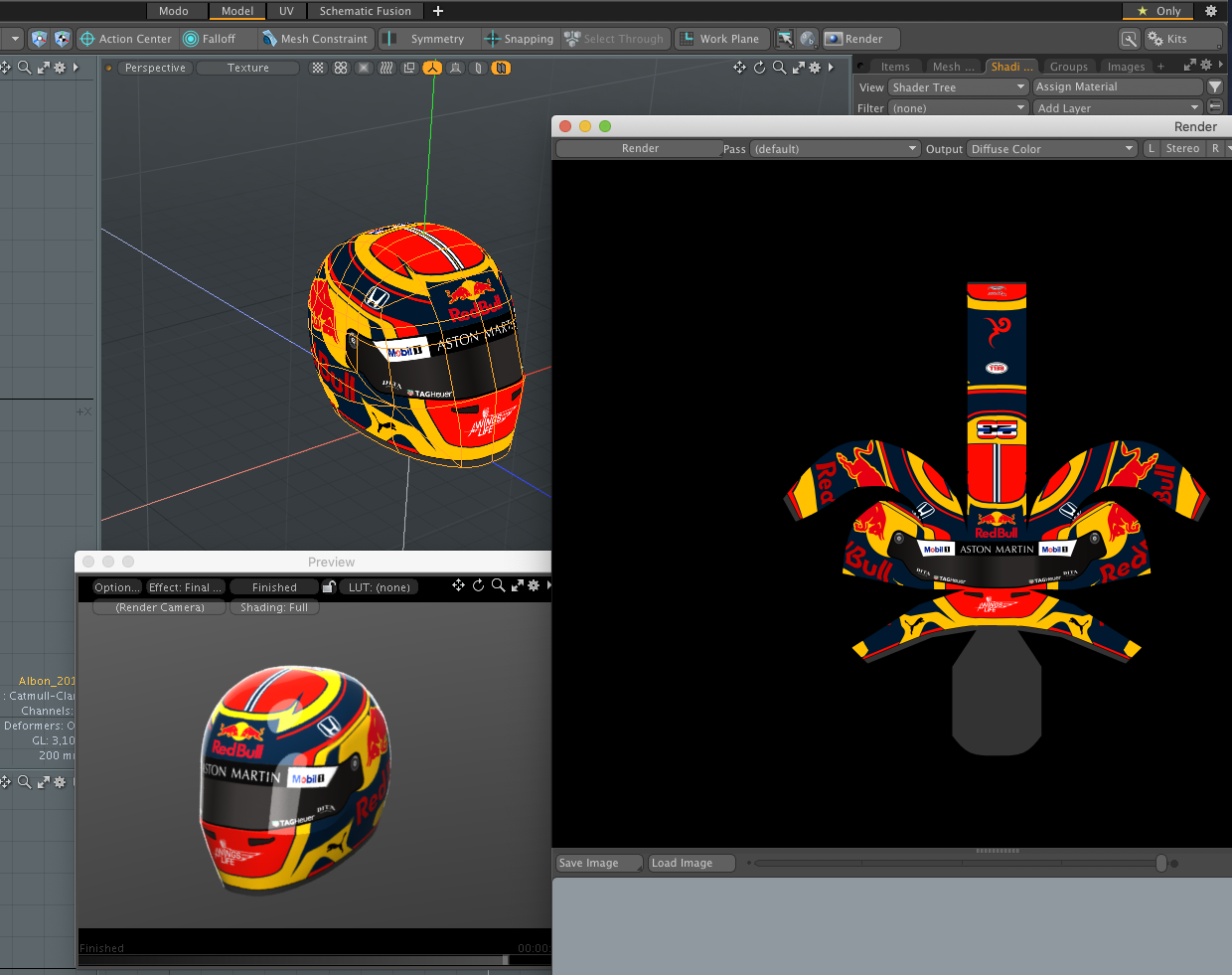Toggle the wavy lines viewport icon
Viewport: 1232px width, 975px height.
coord(386,68)
